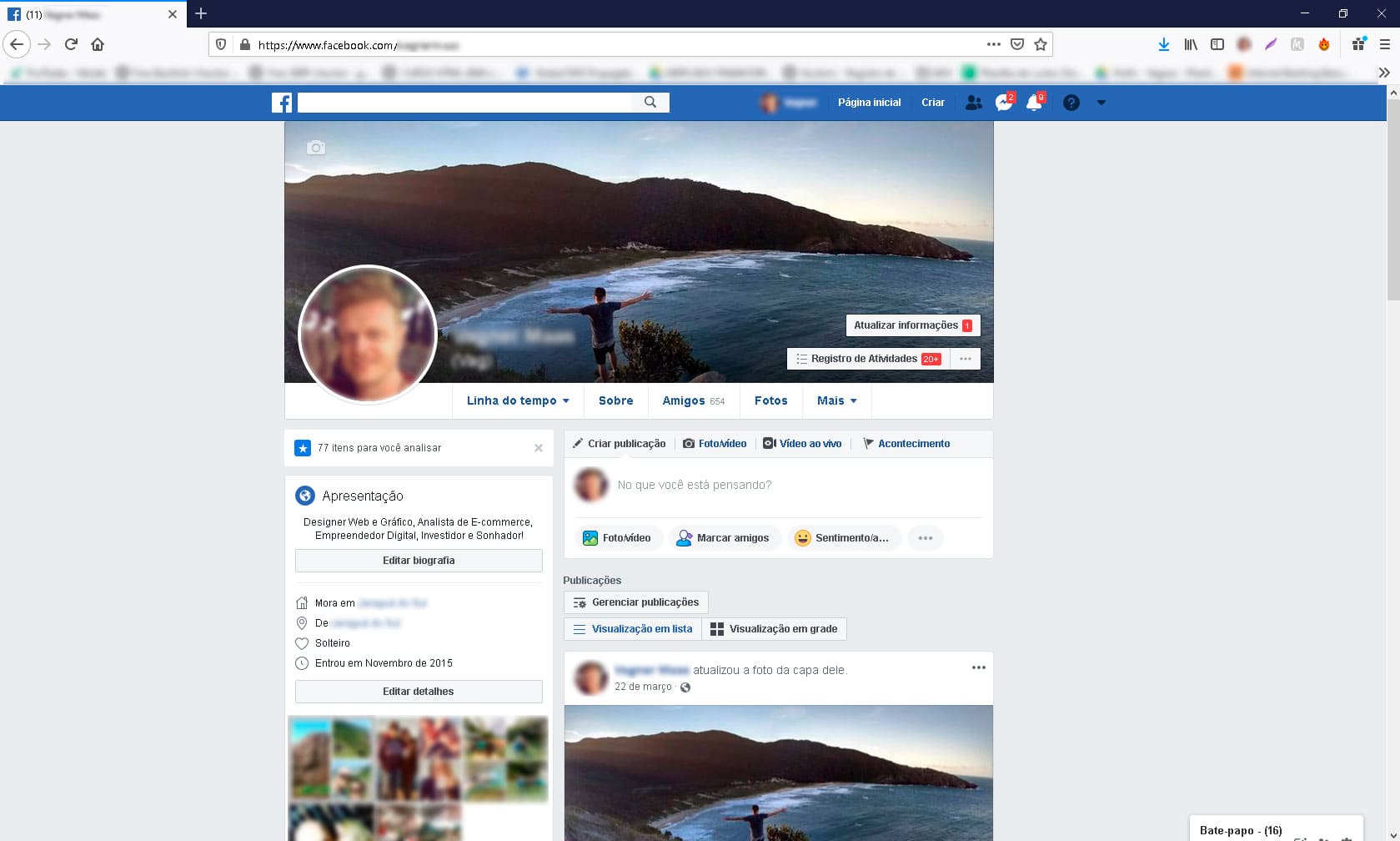Open Firefox library icon
Image resolution: width=1400 pixels, height=841 pixels.
(x=1191, y=44)
